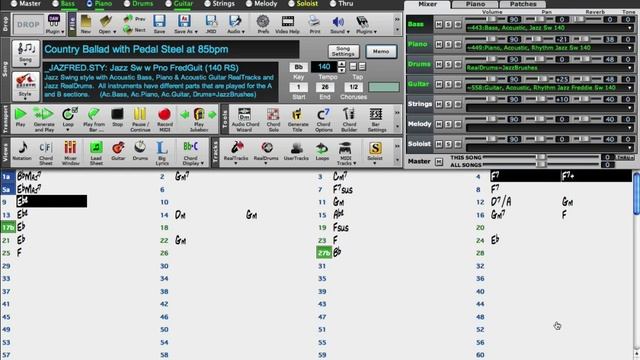
Task: Click the Song button
Action: 25,54
